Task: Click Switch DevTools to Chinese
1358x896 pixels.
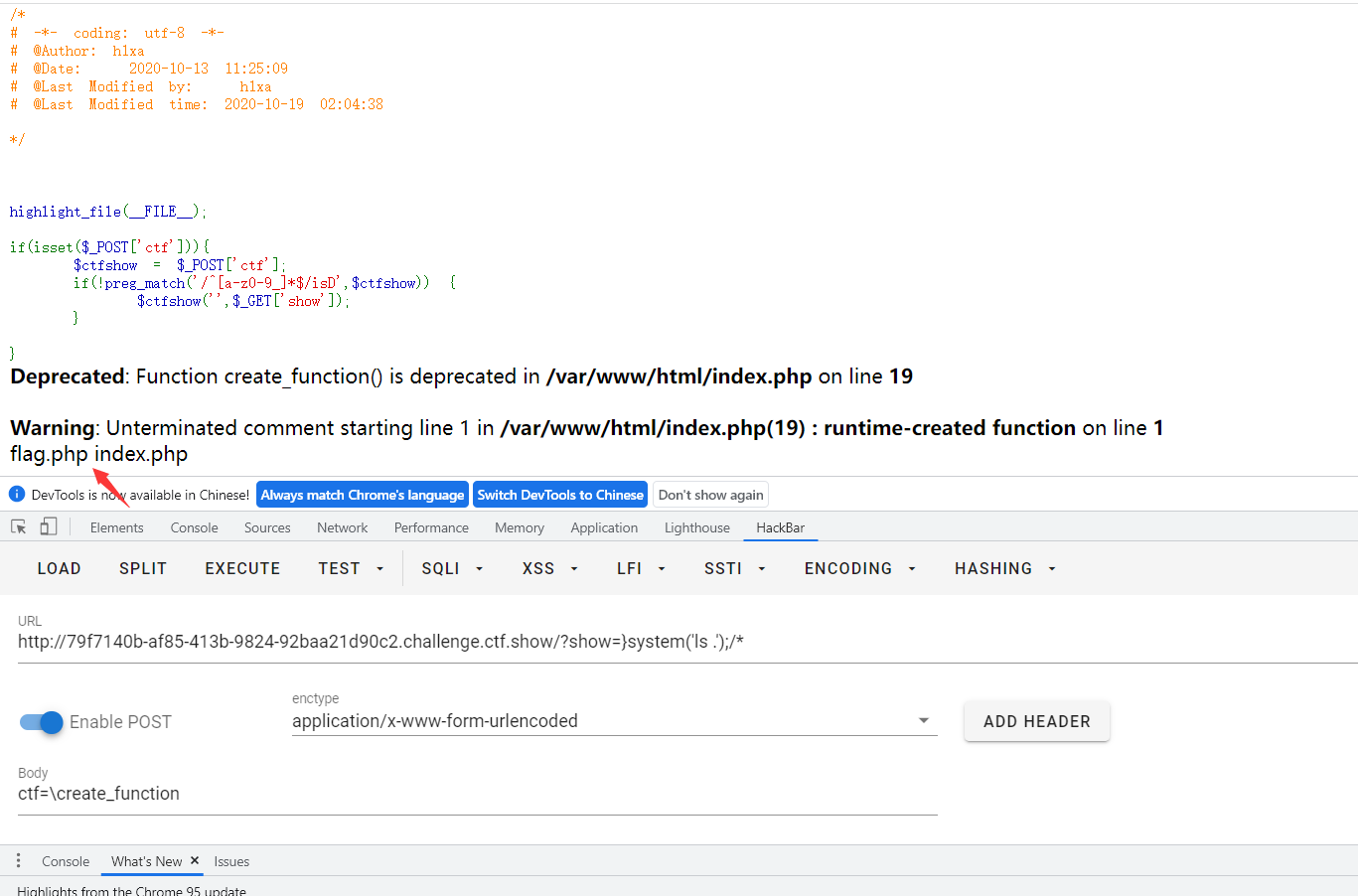Action: [560, 495]
